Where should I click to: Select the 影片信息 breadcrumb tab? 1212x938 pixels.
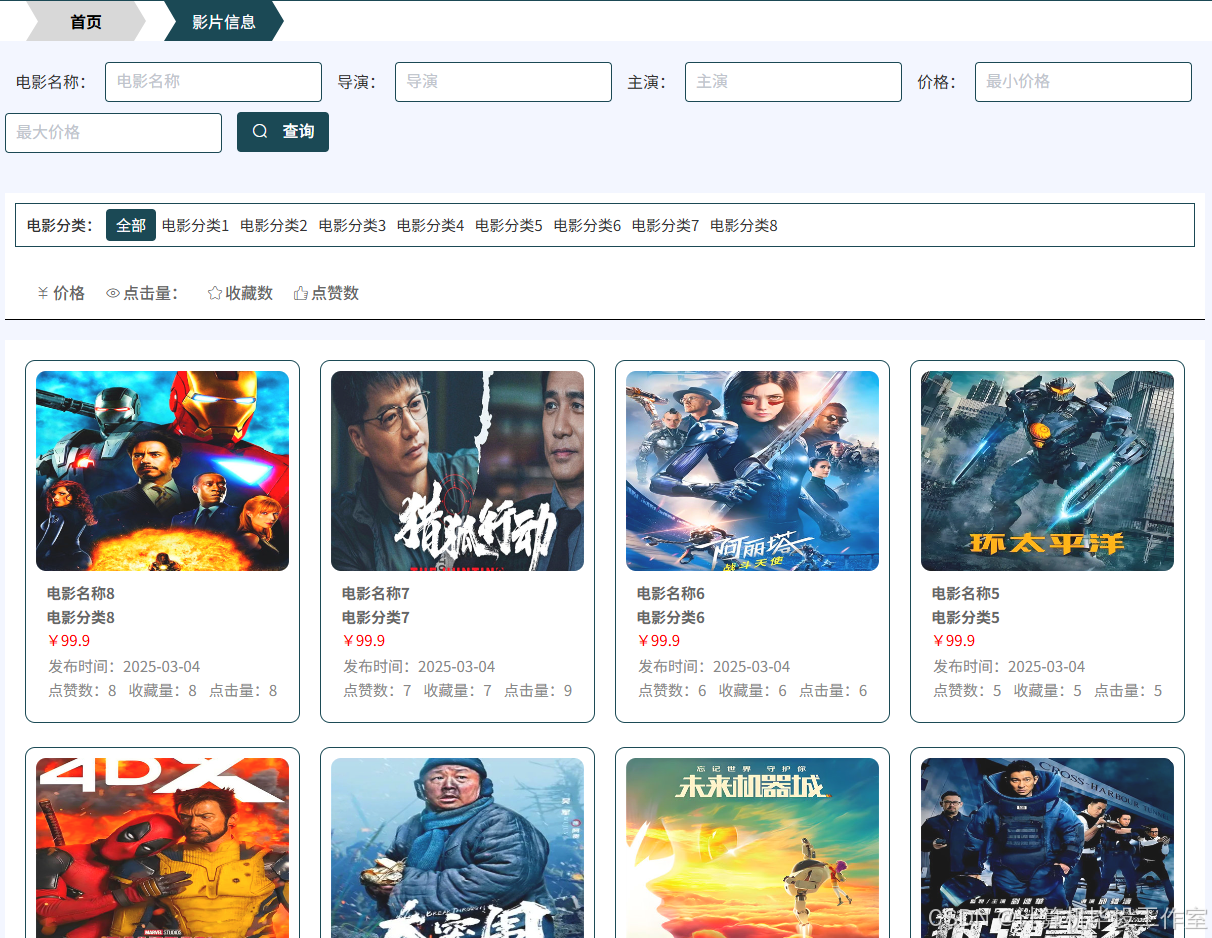pyautogui.click(x=224, y=21)
